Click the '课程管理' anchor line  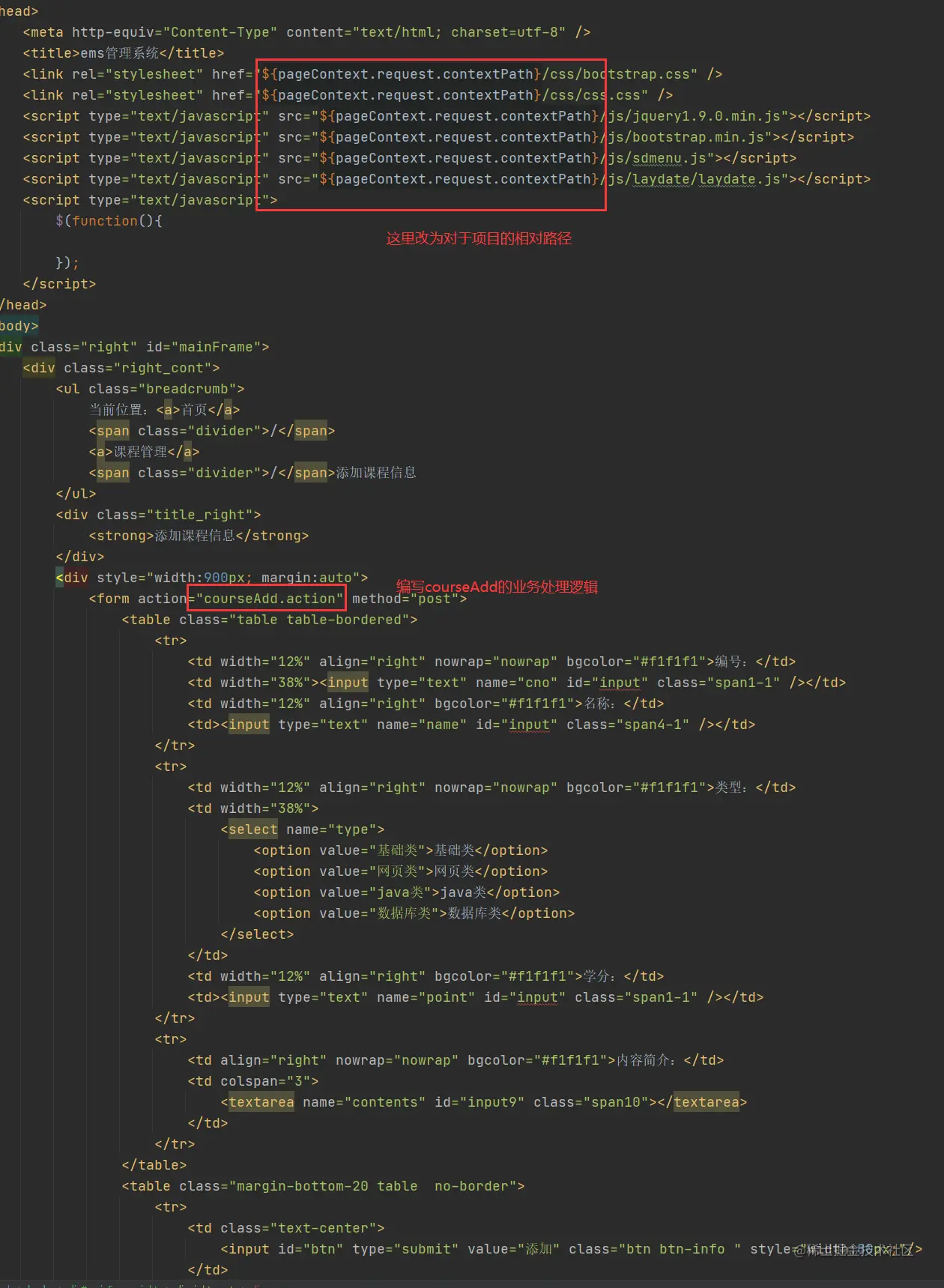(x=144, y=452)
